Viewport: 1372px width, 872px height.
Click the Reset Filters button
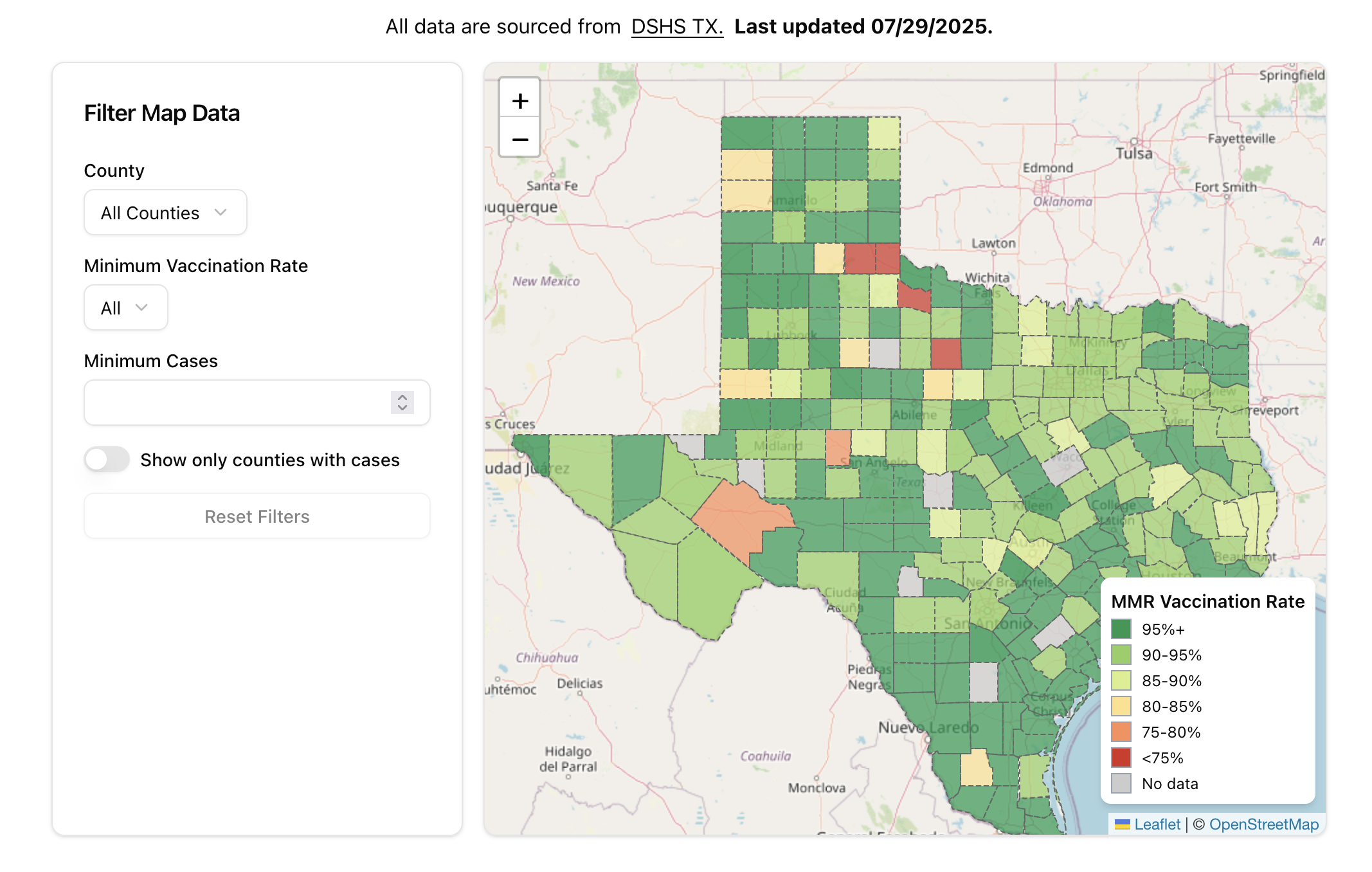click(x=257, y=516)
